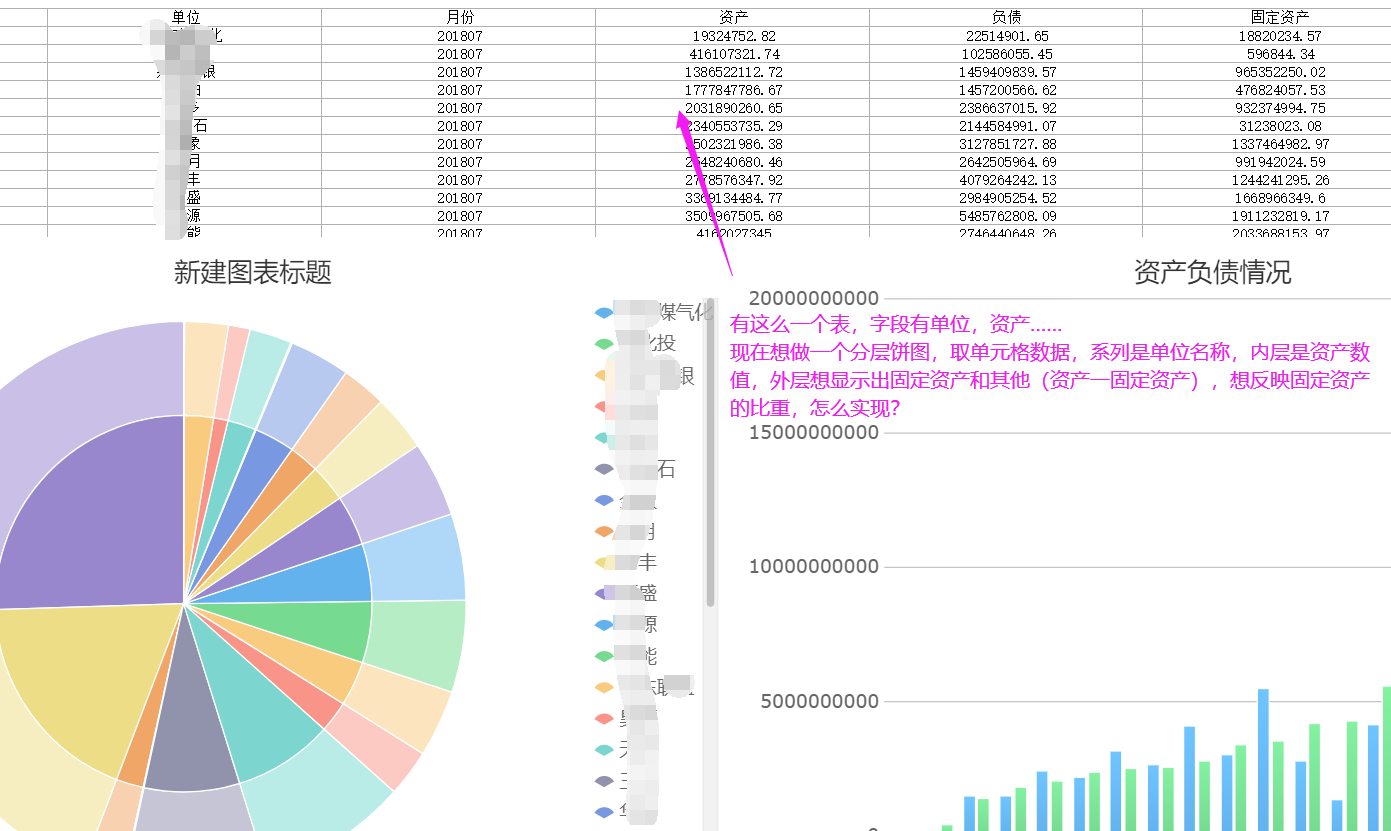This screenshot has height=831, width=1391.
Task: Select asset cell 1386522112.72
Action: click(x=733, y=72)
